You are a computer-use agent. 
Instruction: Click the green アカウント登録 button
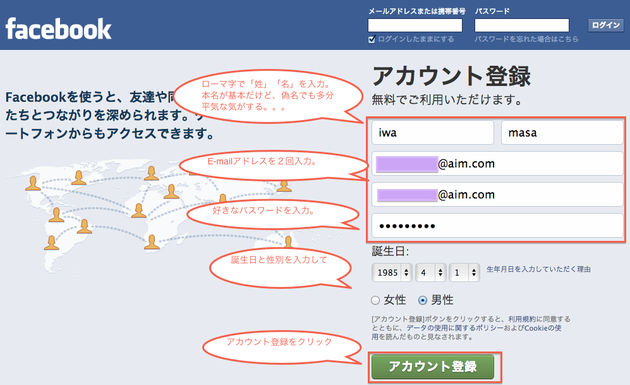click(x=432, y=367)
